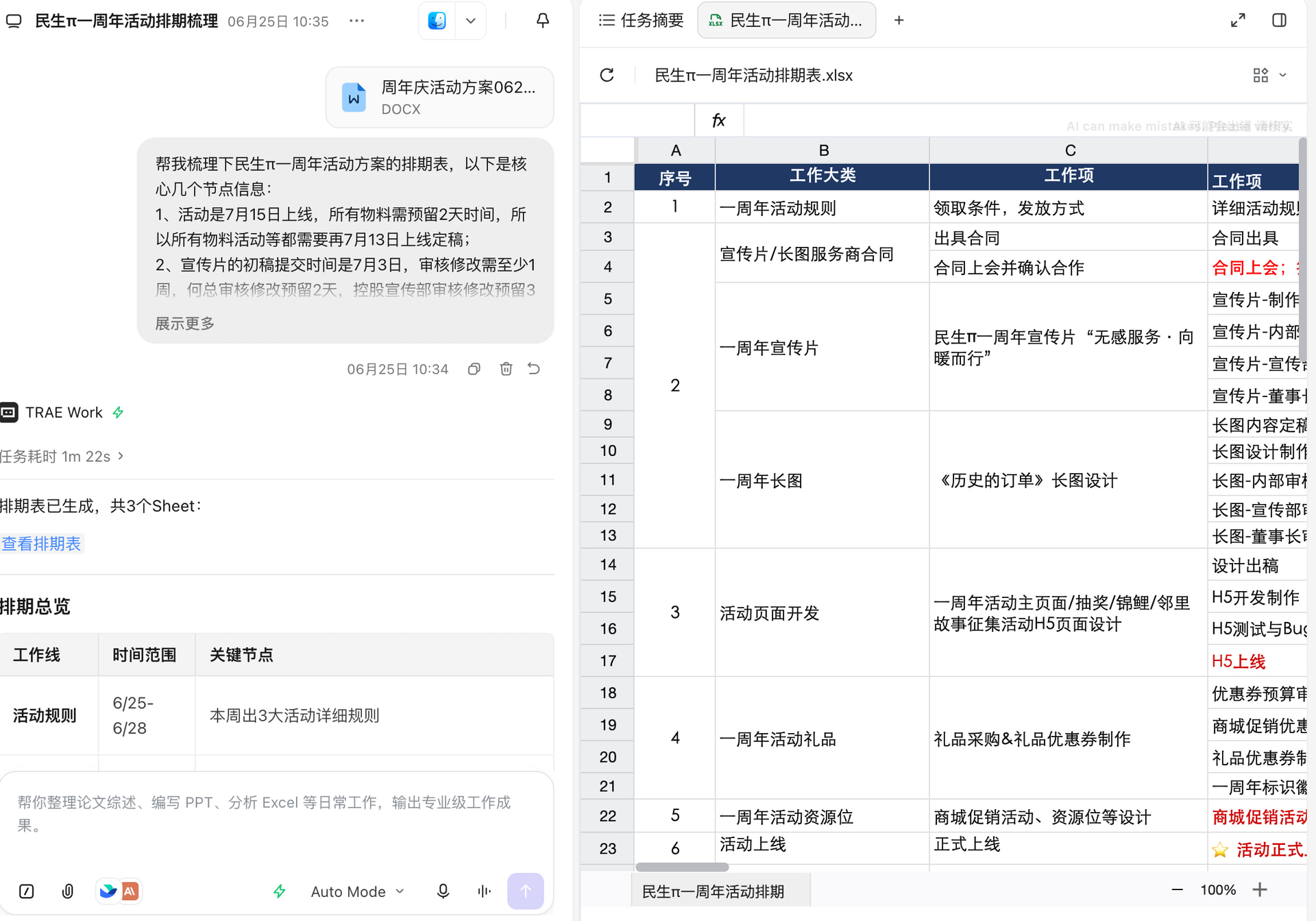Click 展示更多 to expand the message
Screen dimensions: 1316x921
[184, 323]
